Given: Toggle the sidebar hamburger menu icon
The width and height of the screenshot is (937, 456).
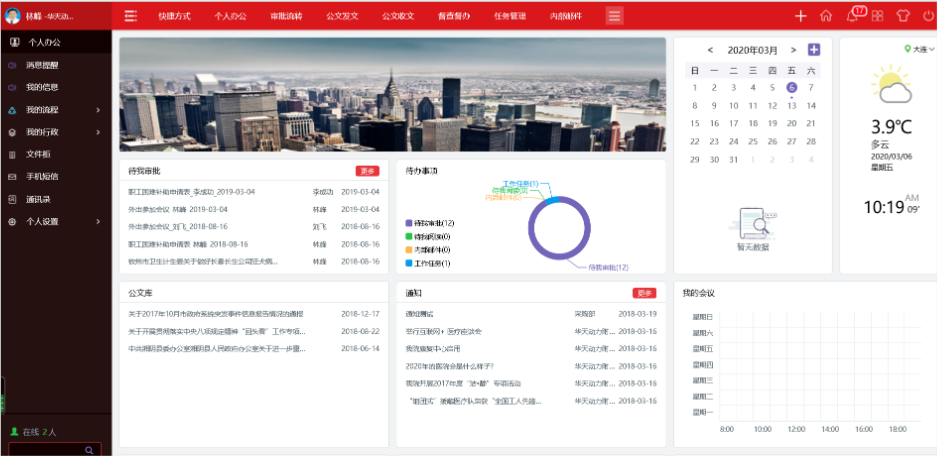Looking at the screenshot, I should 130,16.
